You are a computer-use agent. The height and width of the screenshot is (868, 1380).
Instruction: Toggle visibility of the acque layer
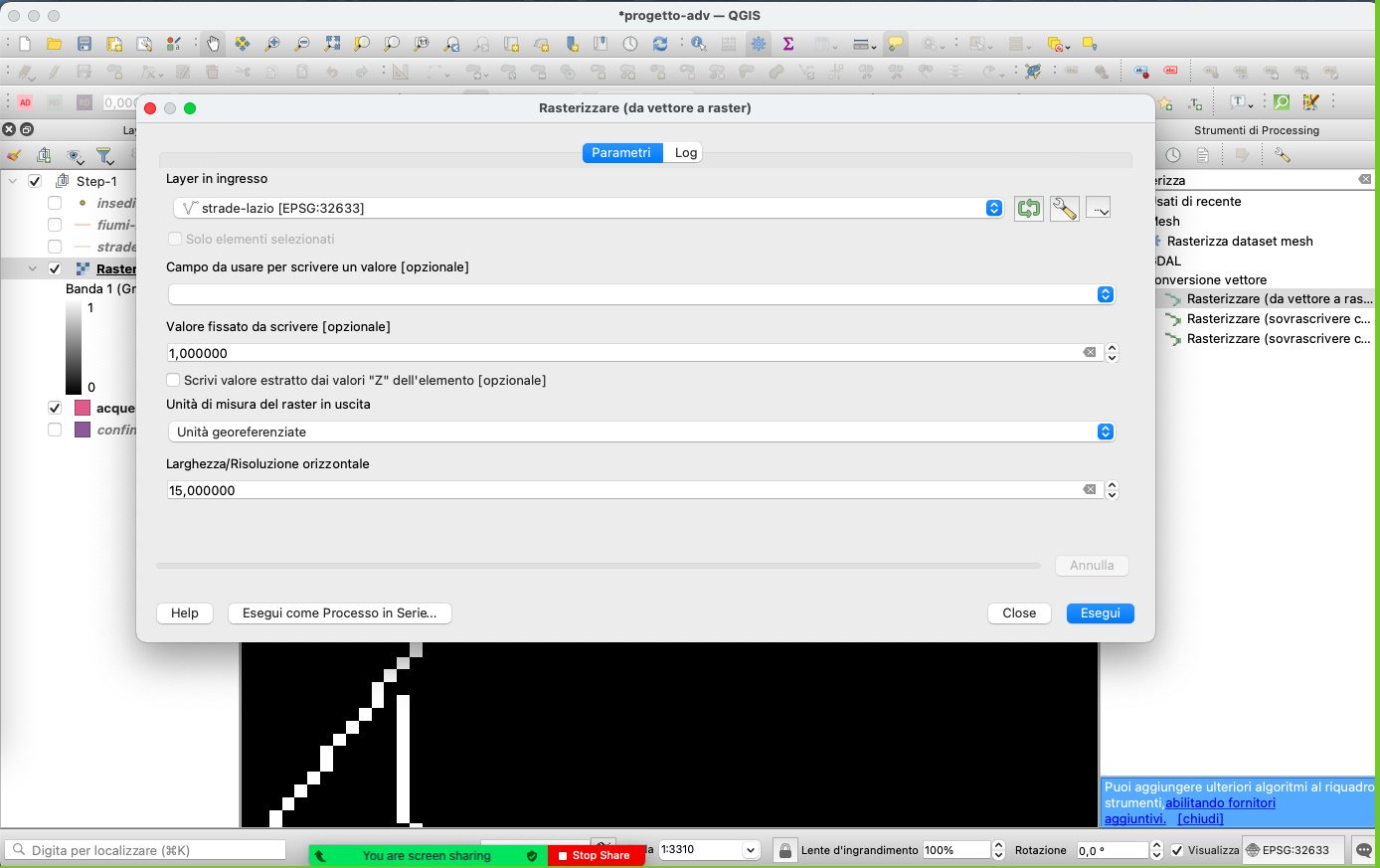click(x=55, y=408)
